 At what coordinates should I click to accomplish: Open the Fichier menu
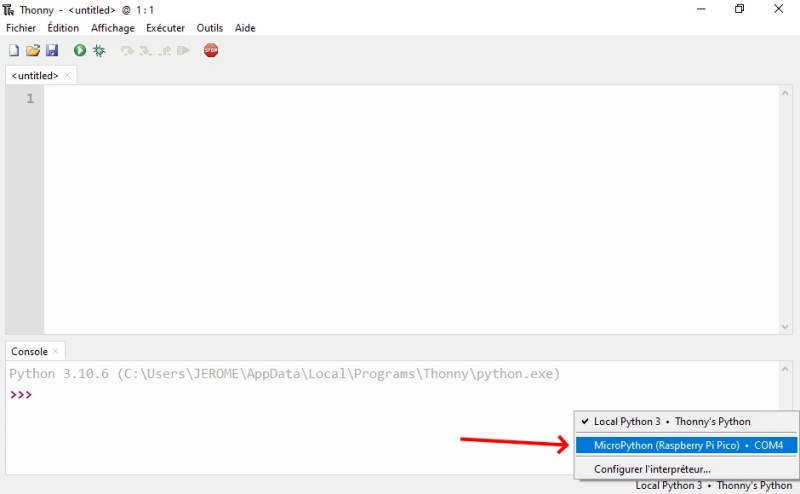click(21, 28)
